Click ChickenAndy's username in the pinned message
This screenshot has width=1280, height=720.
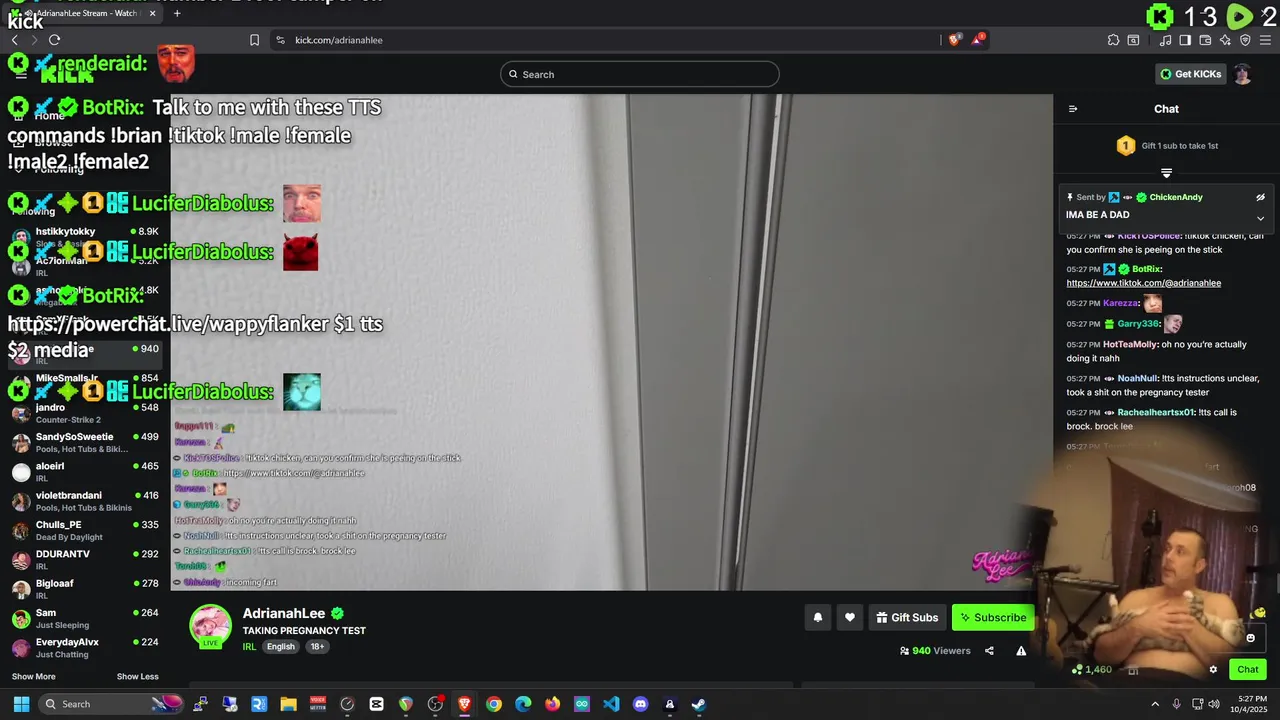click(x=1176, y=197)
